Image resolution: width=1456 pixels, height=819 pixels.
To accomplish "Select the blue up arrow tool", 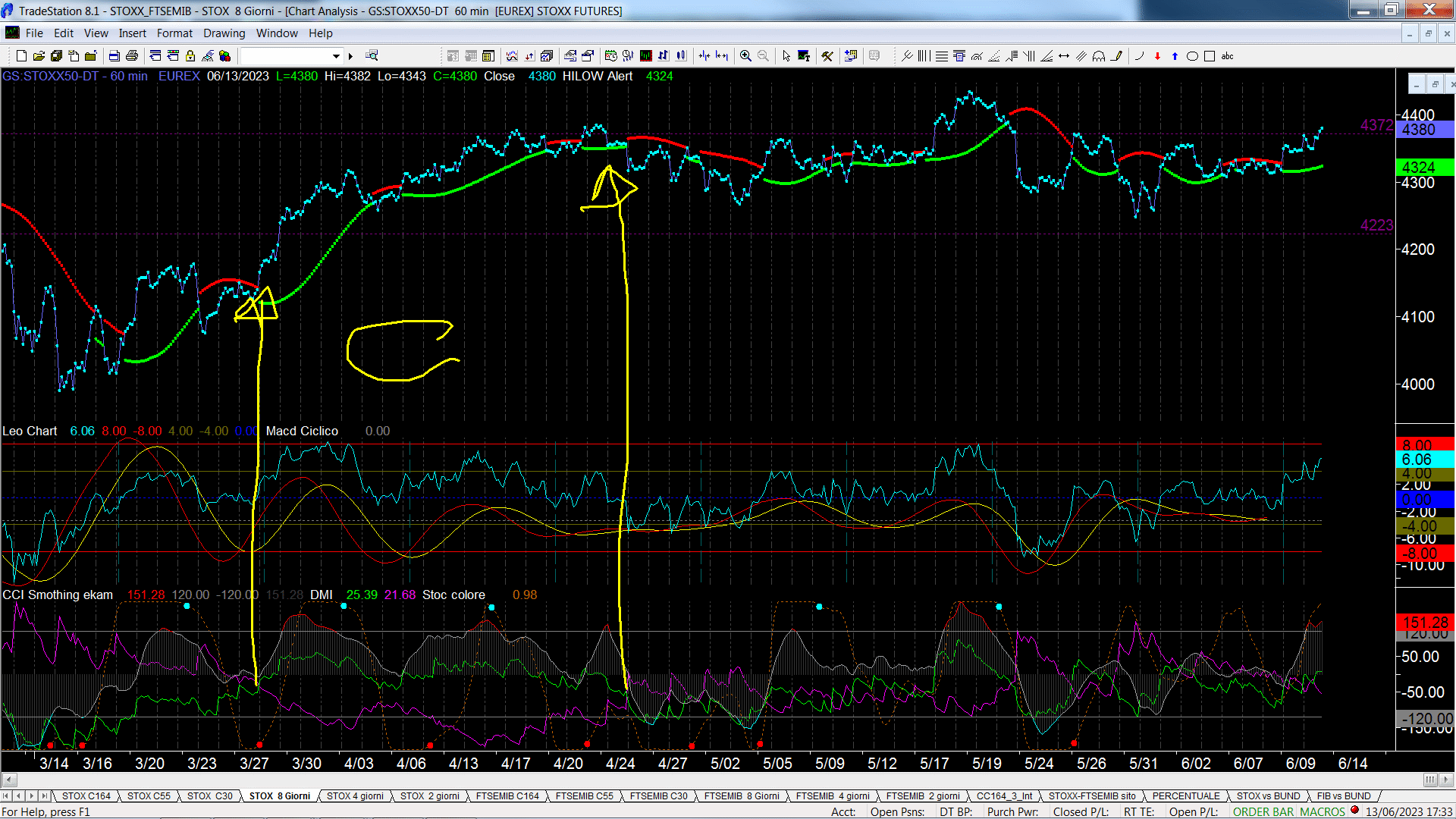I will click(1175, 56).
